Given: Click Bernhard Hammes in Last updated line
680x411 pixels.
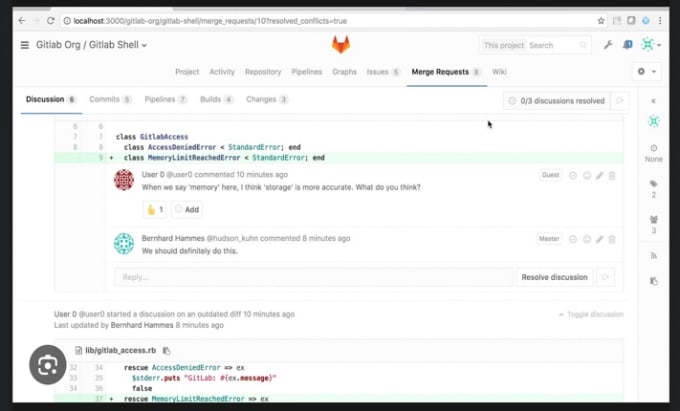Looking at the screenshot, I should click(x=142, y=325).
